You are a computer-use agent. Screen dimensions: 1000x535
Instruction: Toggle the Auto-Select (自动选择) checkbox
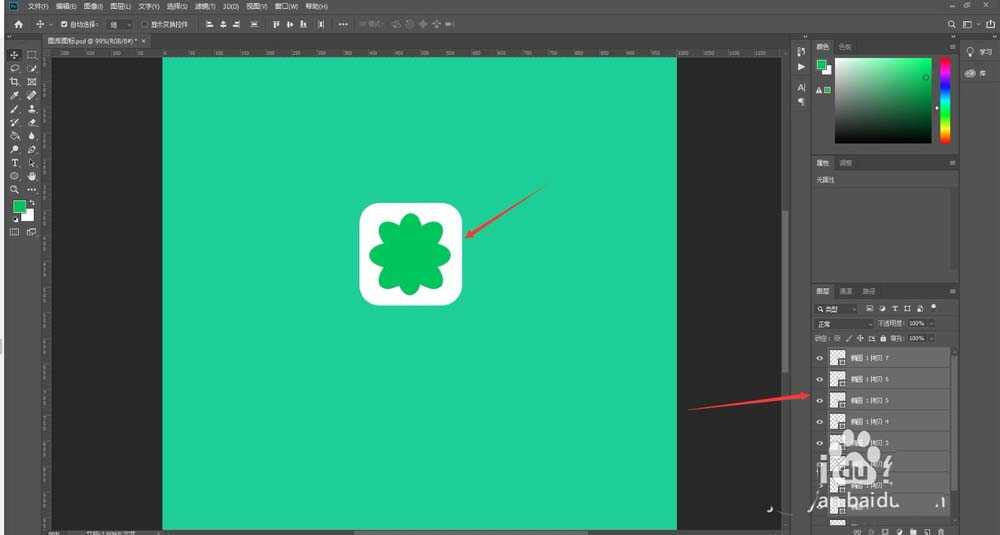coord(65,24)
